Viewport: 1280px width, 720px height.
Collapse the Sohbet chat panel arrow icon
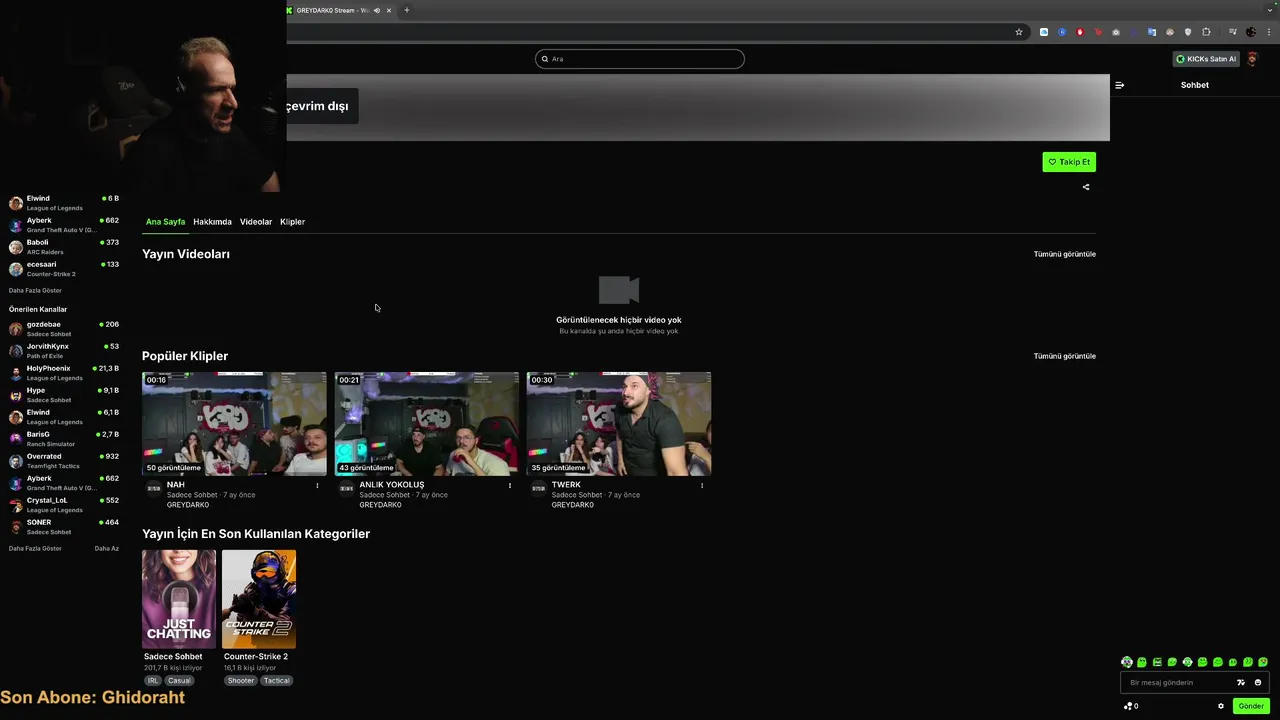(x=1119, y=85)
